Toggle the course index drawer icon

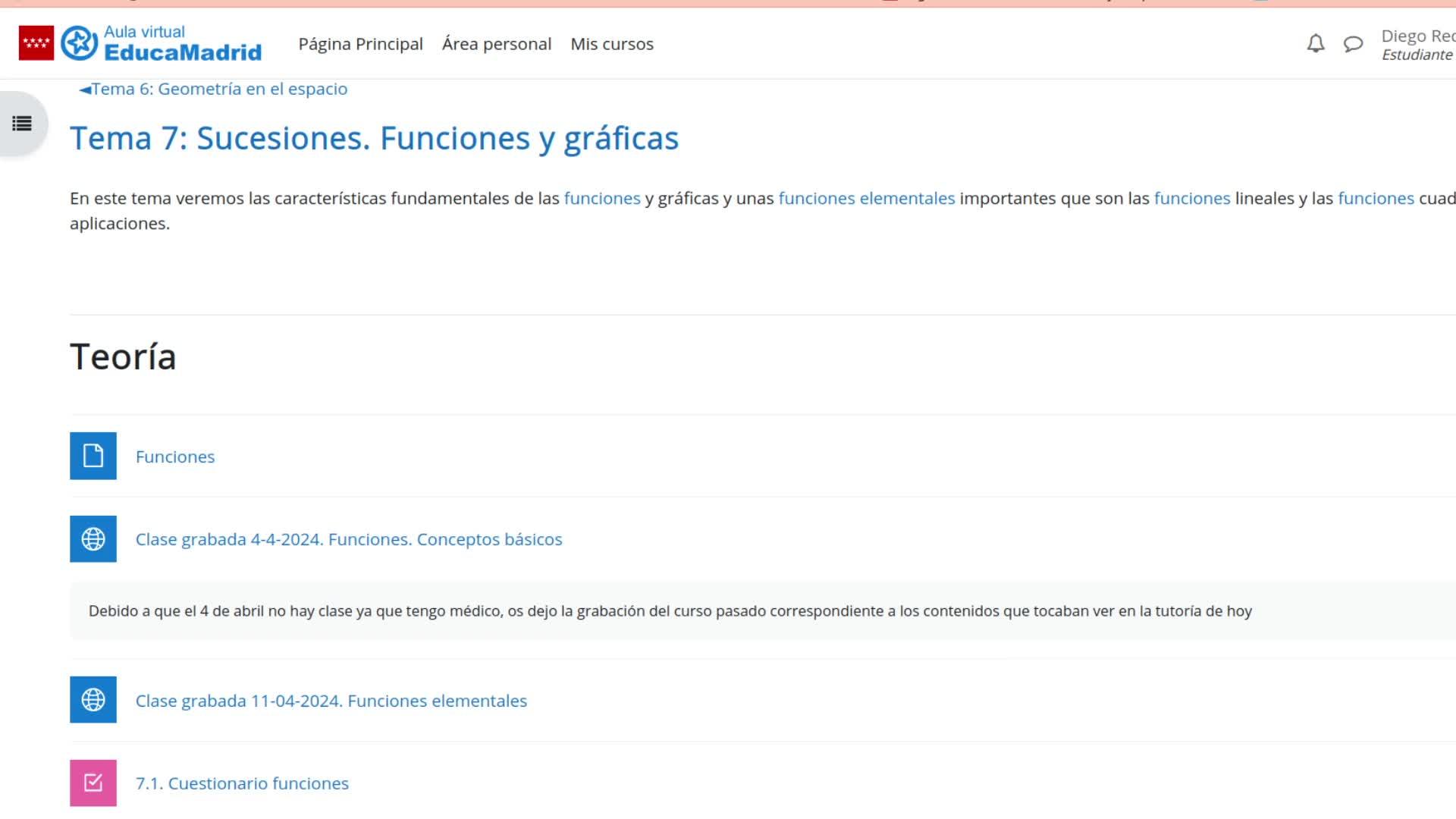(x=22, y=124)
